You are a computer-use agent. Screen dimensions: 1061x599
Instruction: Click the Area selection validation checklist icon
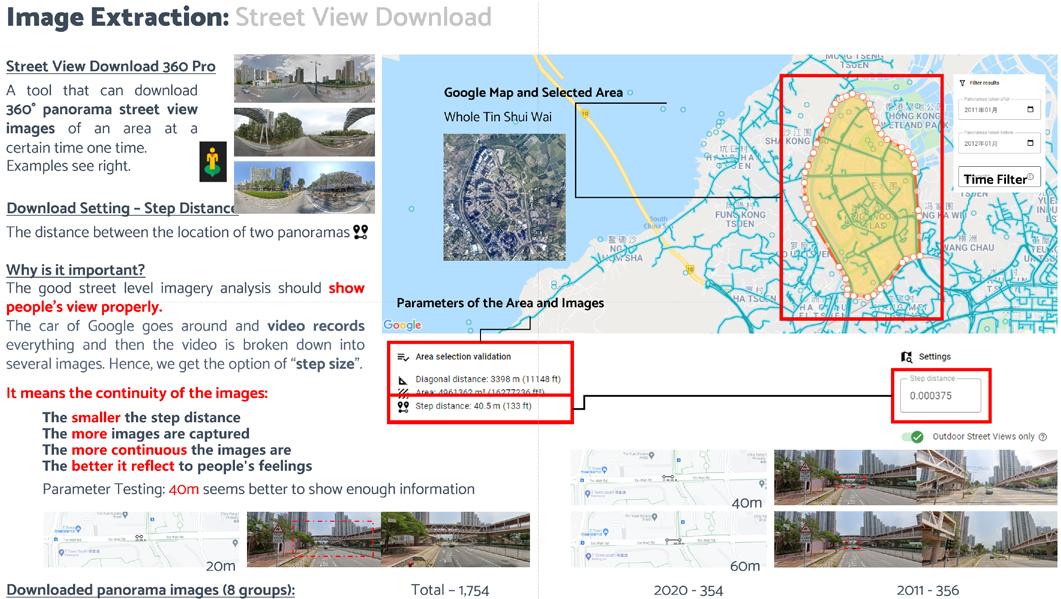(403, 357)
